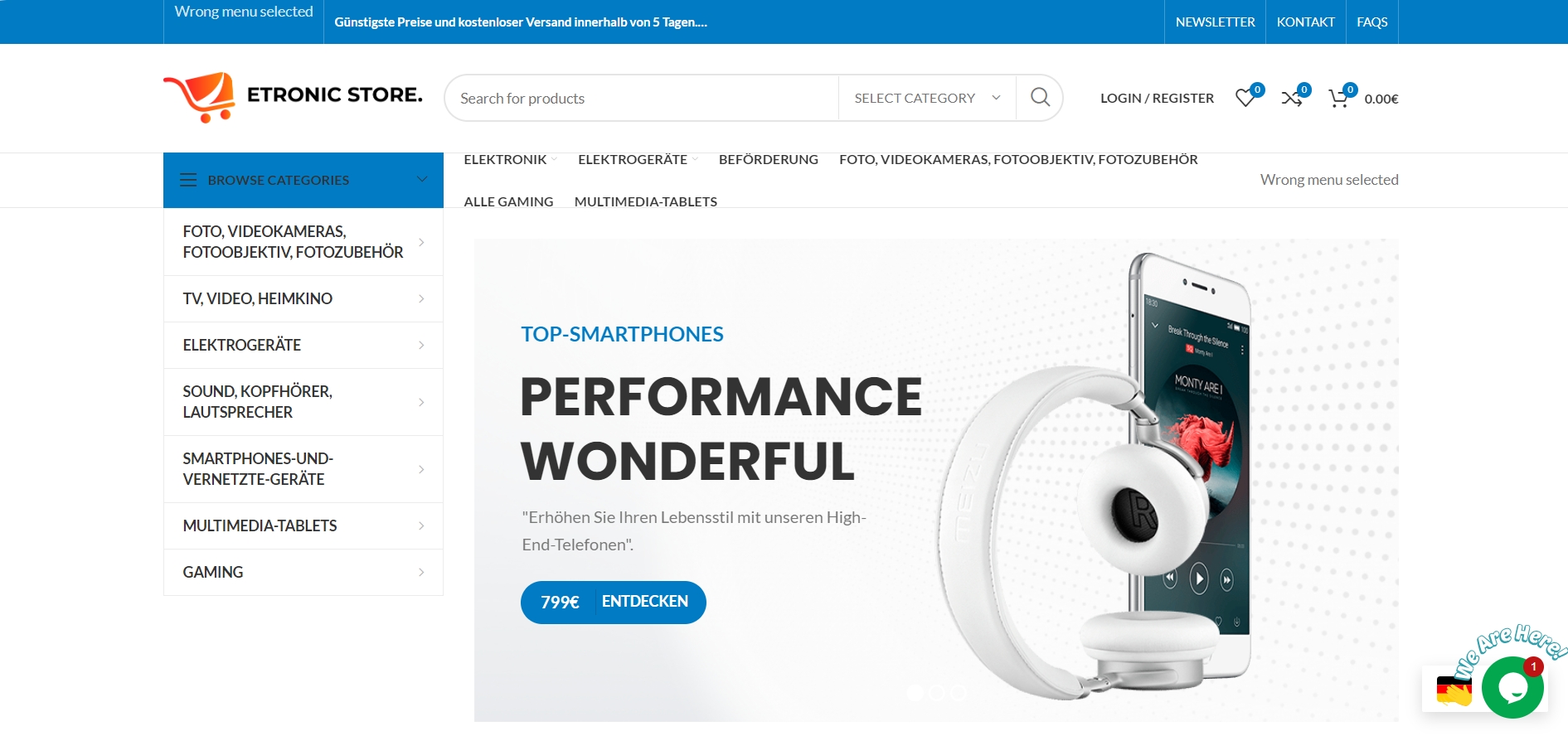1568x736 pixels.
Task: Collapse the Browse Categories menu chevron
Action: click(x=421, y=179)
